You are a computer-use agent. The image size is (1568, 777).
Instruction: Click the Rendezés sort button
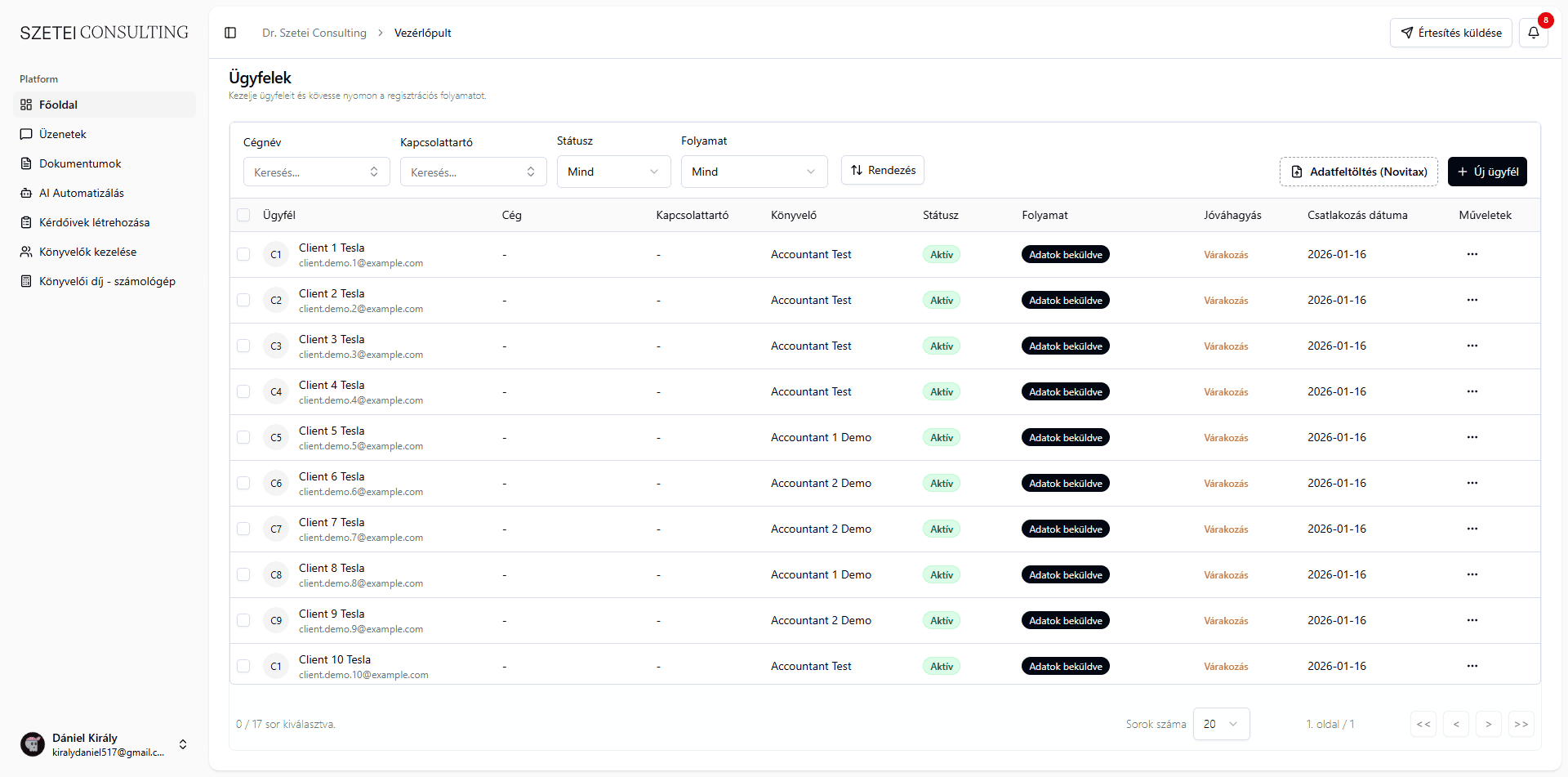(883, 170)
